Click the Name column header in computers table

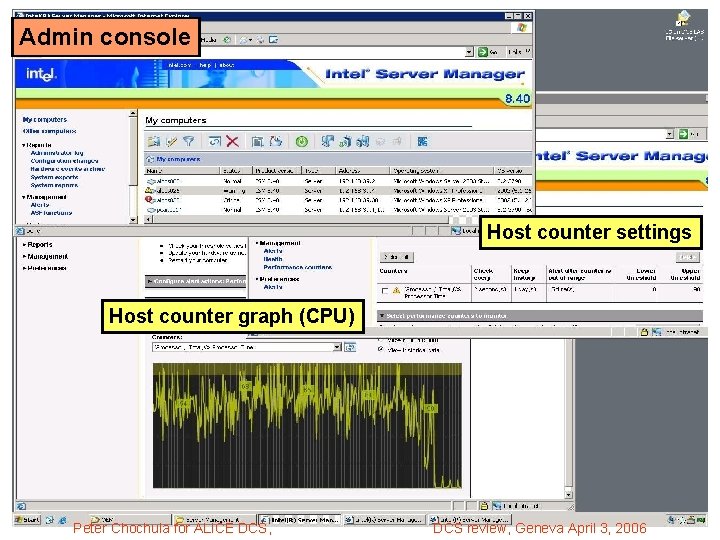click(182, 171)
